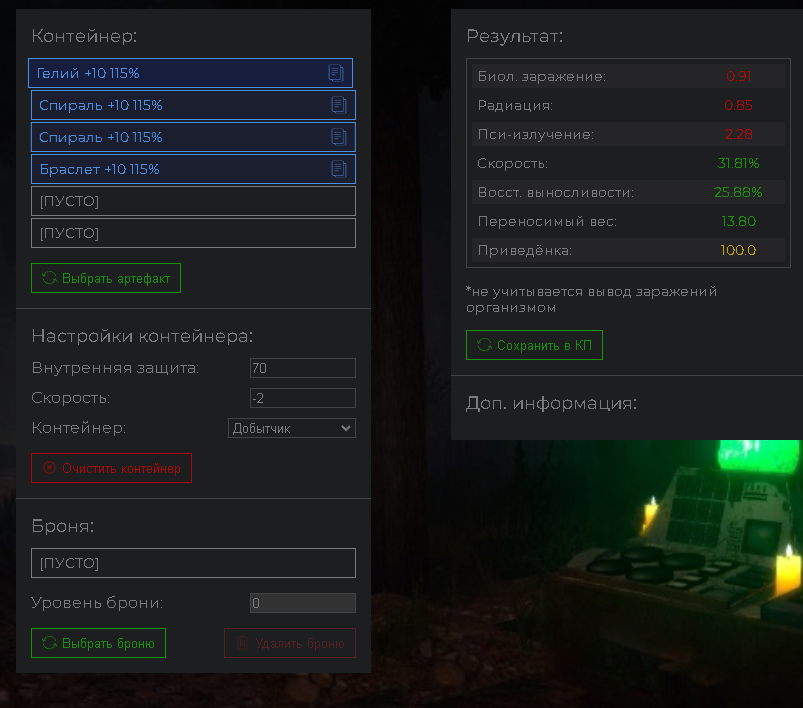This screenshot has height=708, width=803.
Task: Open the note icon on the first Спираль +10 row
Action: pyautogui.click(x=339, y=105)
